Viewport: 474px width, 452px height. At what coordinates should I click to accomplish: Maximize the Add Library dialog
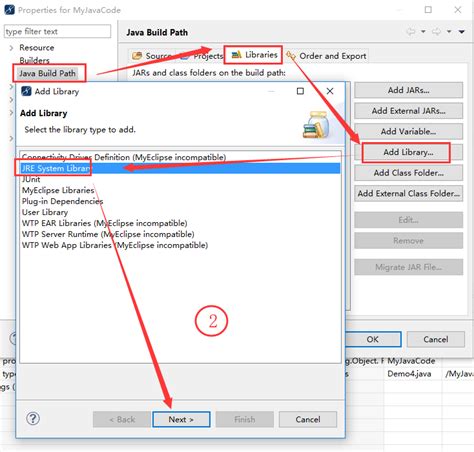point(300,91)
